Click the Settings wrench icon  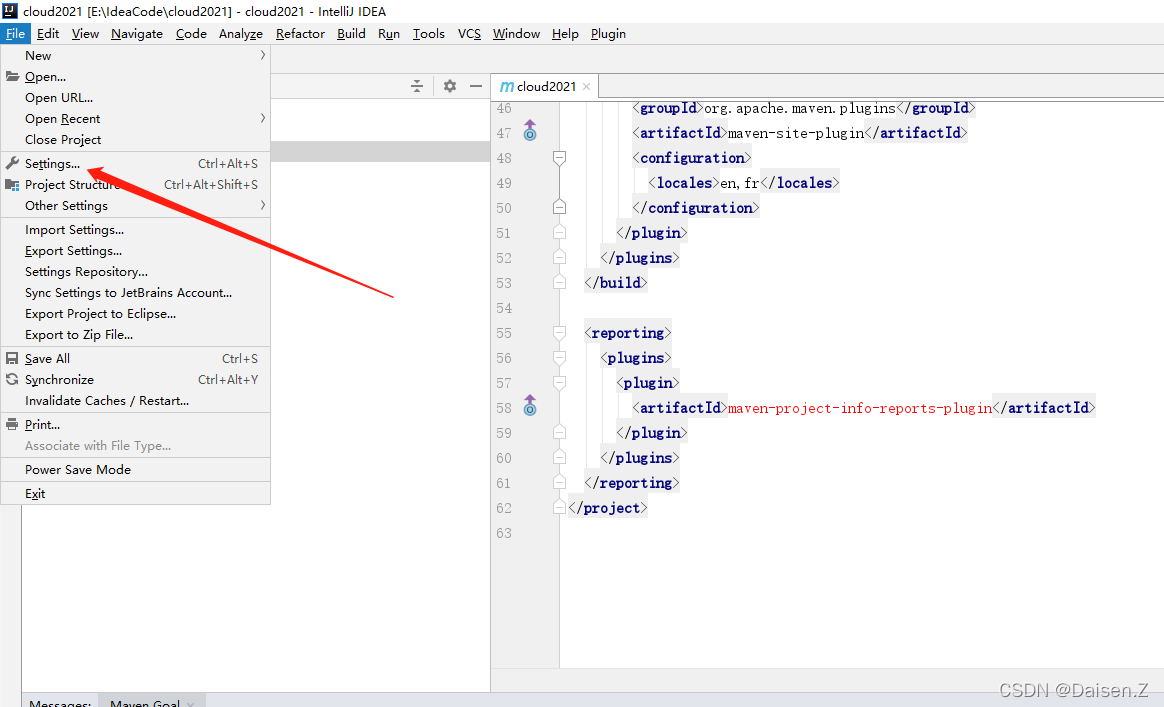click(12, 163)
